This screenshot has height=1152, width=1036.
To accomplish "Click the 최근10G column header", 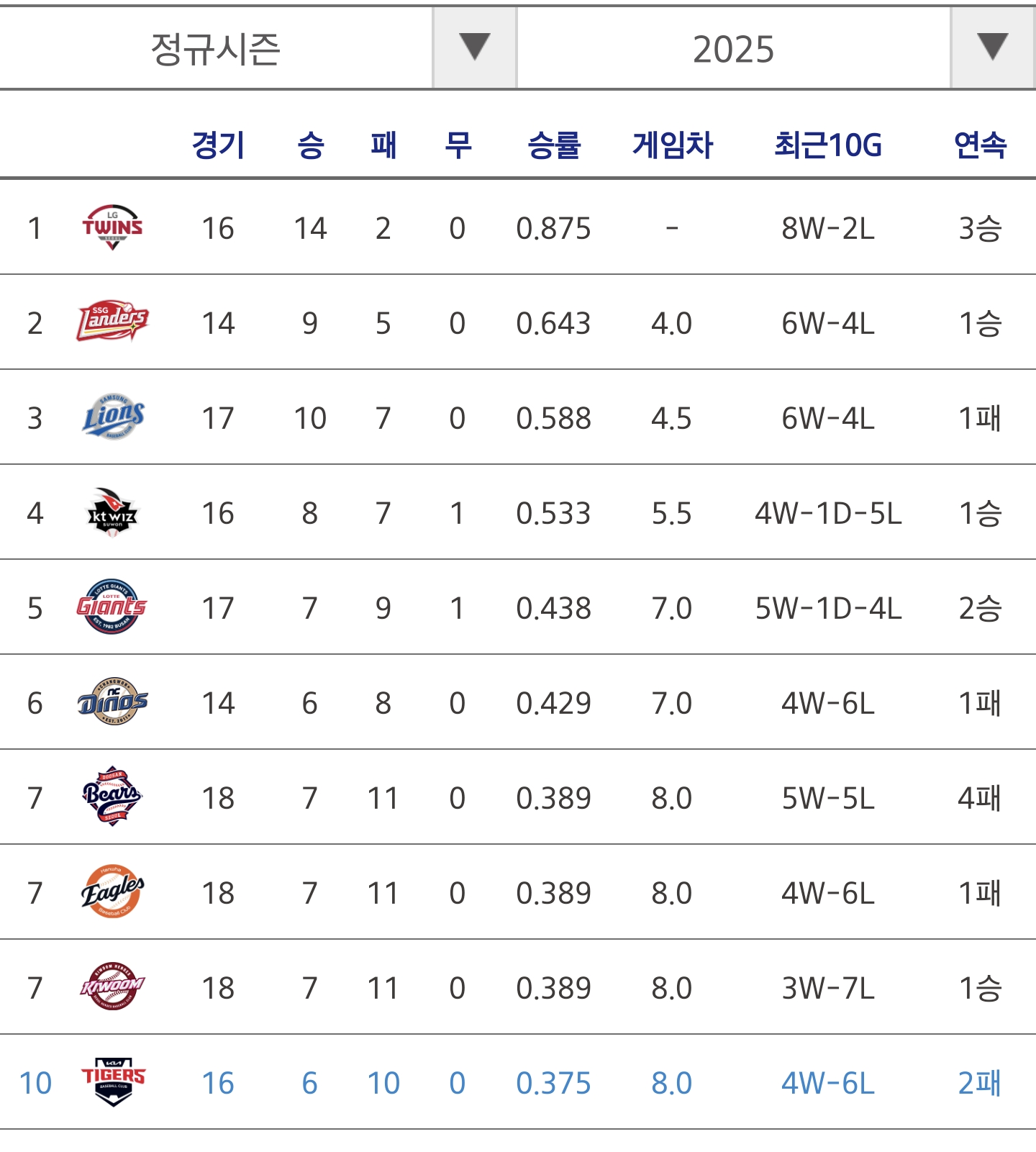I will tap(828, 145).
